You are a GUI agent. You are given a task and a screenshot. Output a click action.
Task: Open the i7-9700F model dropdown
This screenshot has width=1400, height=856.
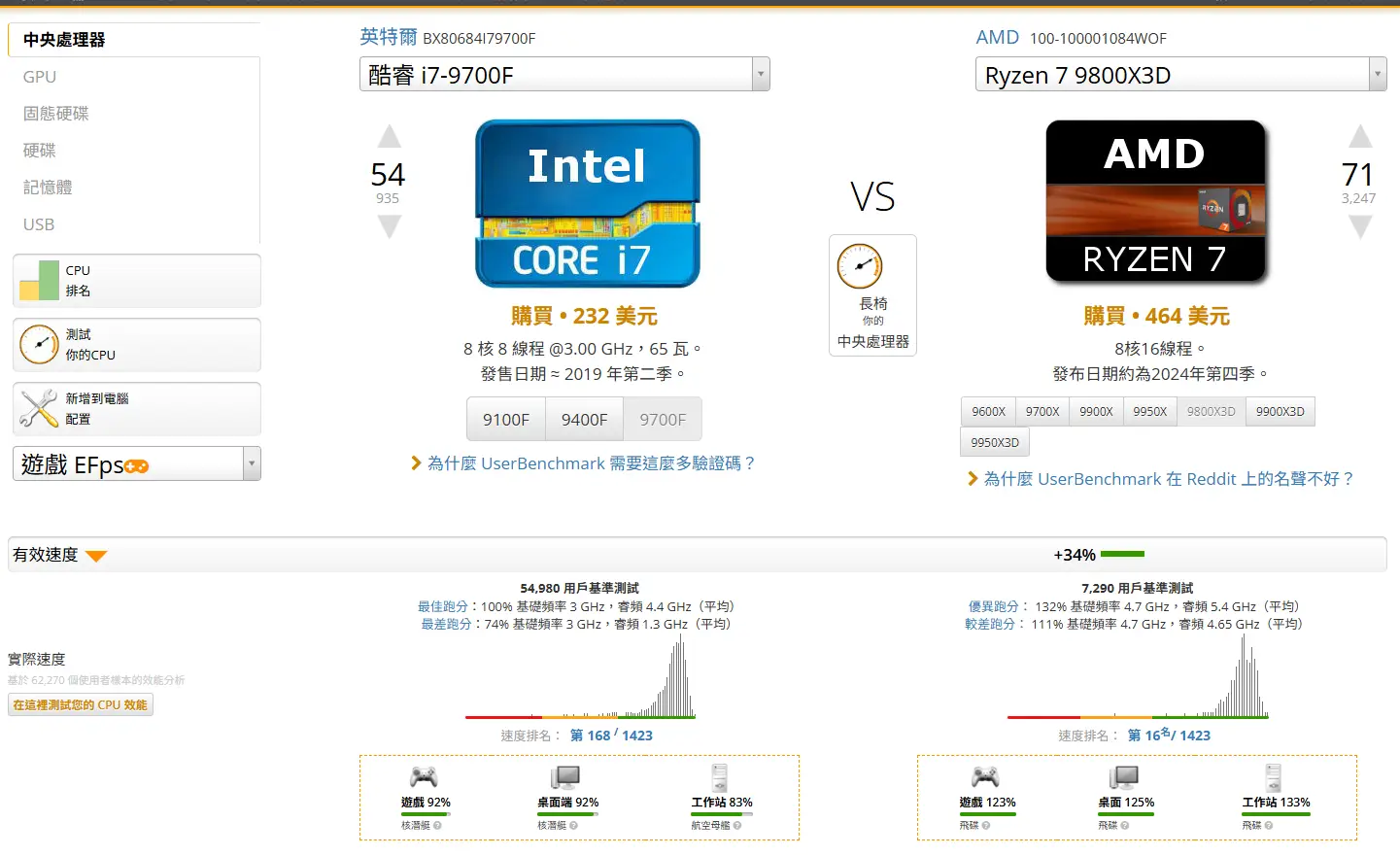(x=760, y=74)
